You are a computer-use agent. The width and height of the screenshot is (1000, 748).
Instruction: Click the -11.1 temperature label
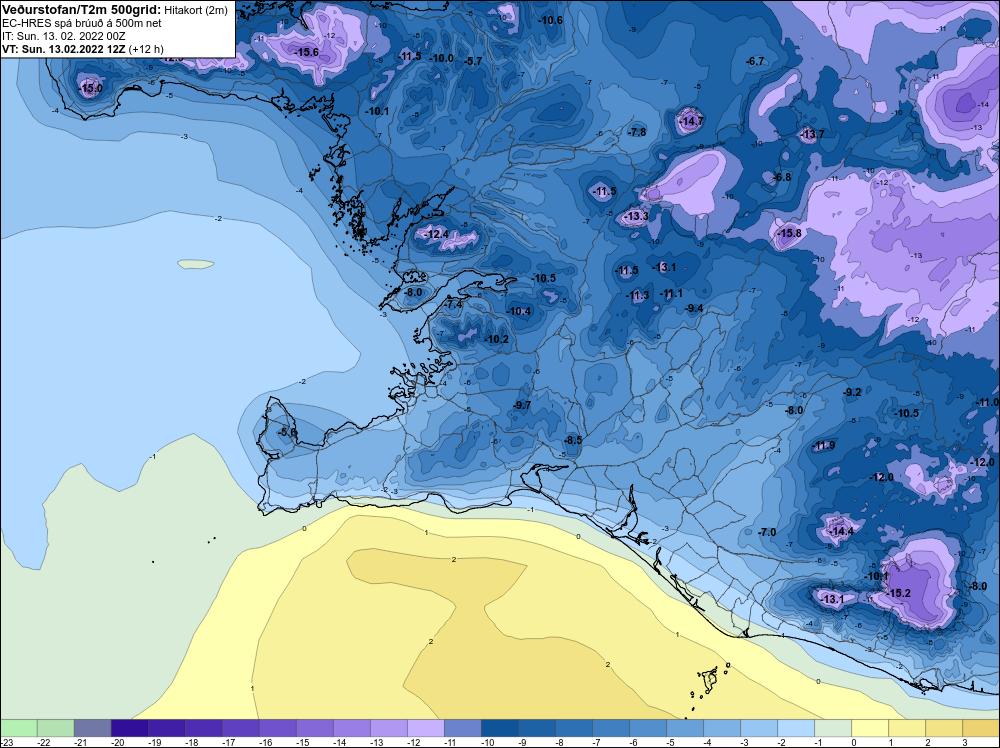[x=671, y=293]
